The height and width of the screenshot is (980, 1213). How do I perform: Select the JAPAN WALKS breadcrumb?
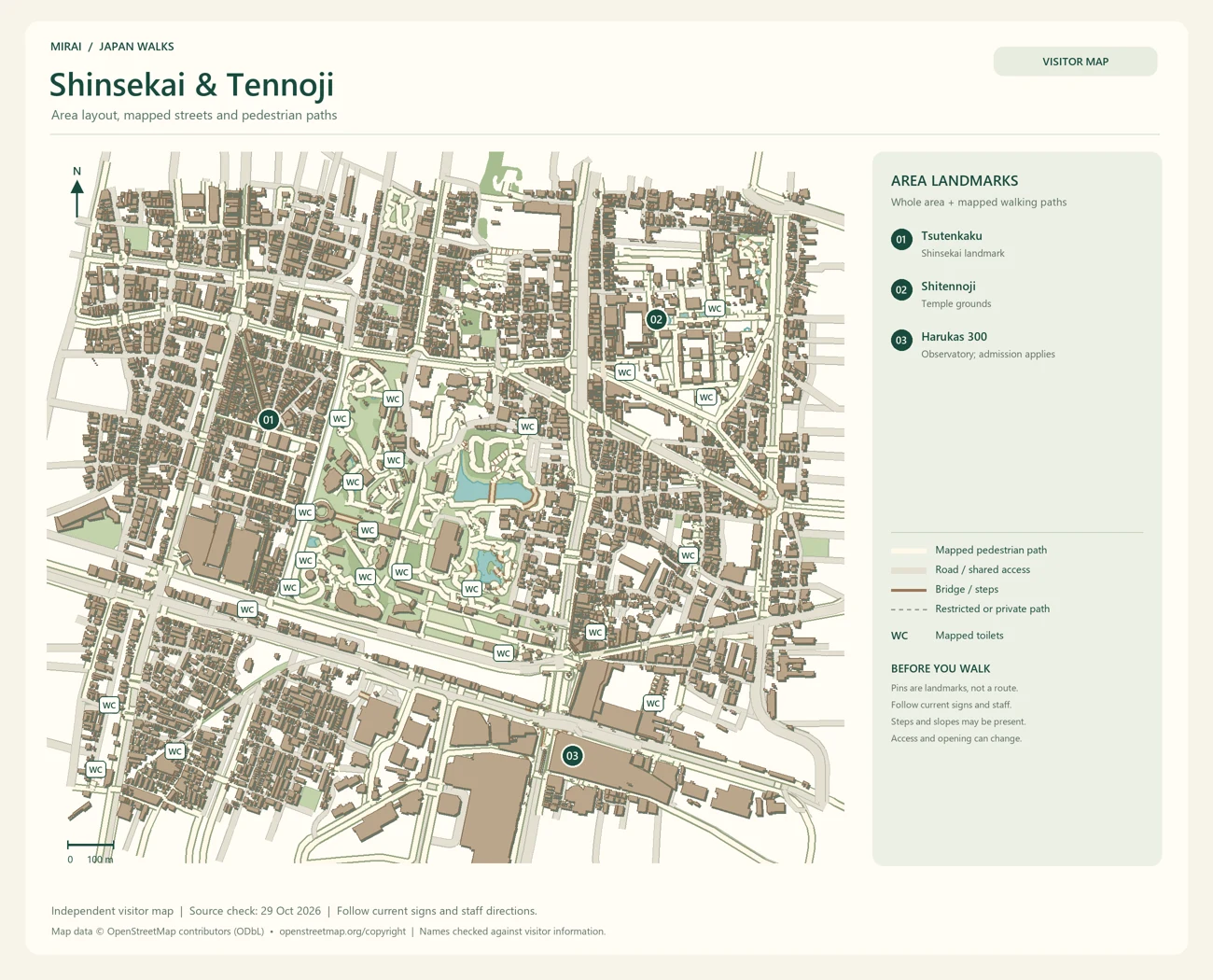[x=136, y=47]
